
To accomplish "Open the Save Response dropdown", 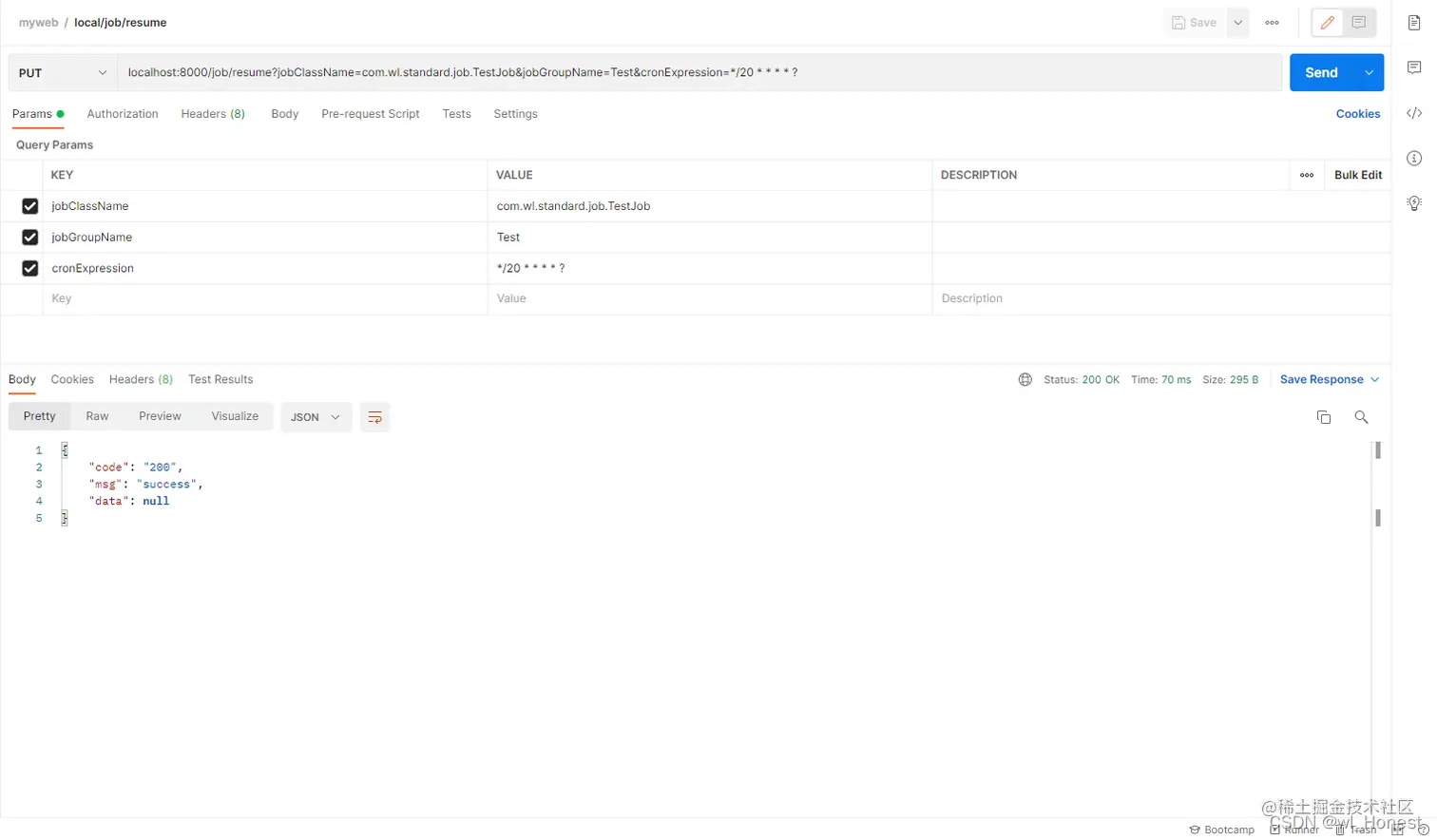I will pyautogui.click(x=1329, y=379).
